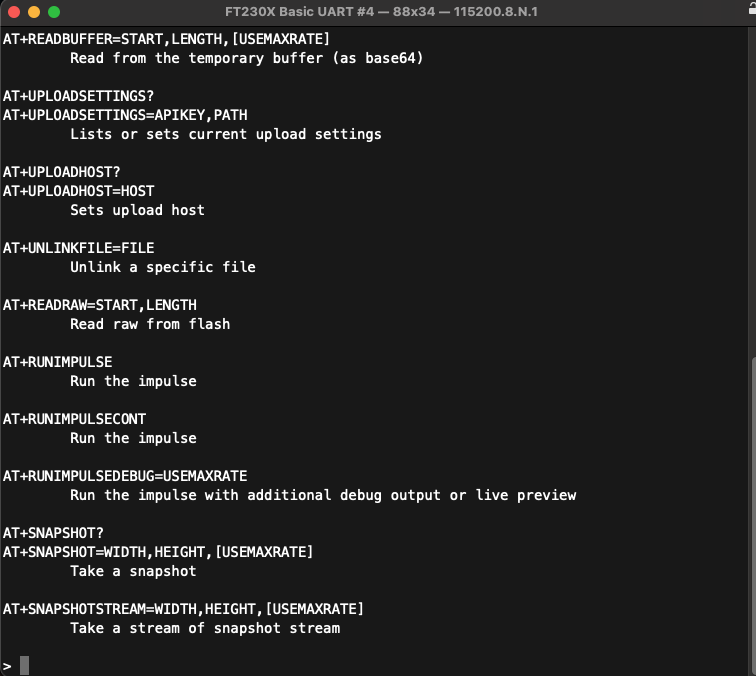
Task: Click the AT+UPLOADSETTINGS=APIKEY,PATH line
Action: pos(125,115)
